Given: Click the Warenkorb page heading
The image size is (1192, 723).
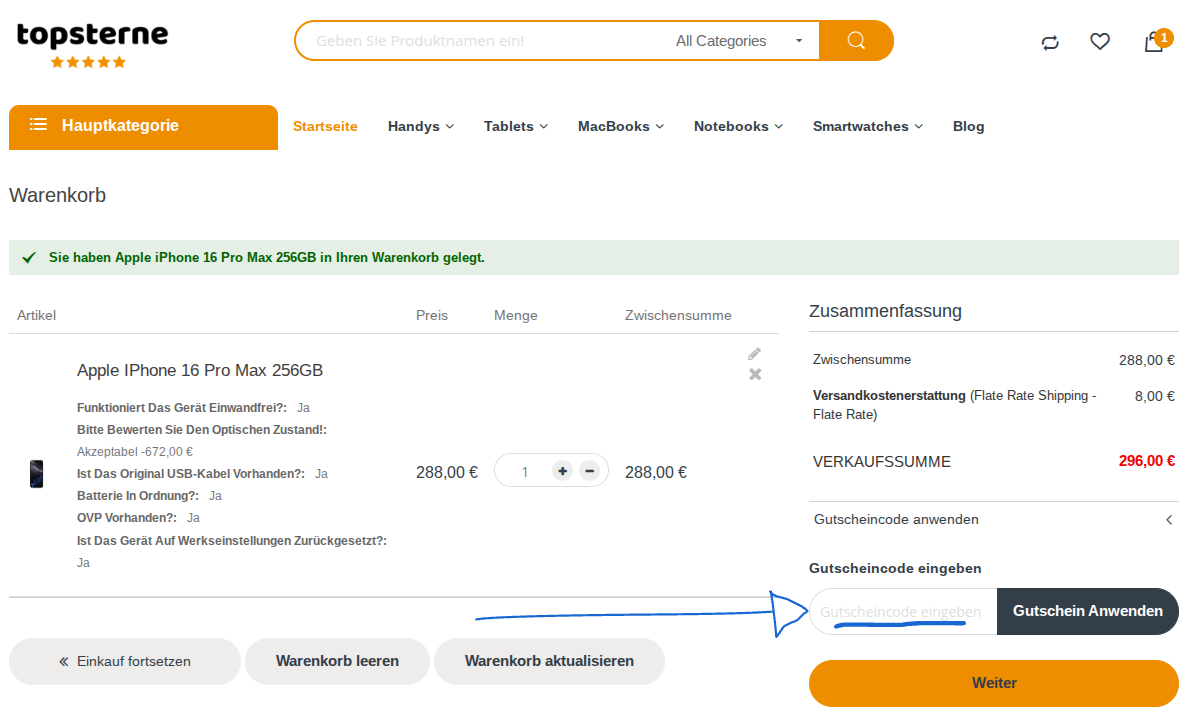Looking at the screenshot, I should pyautogui.click(x=58, y=195).
